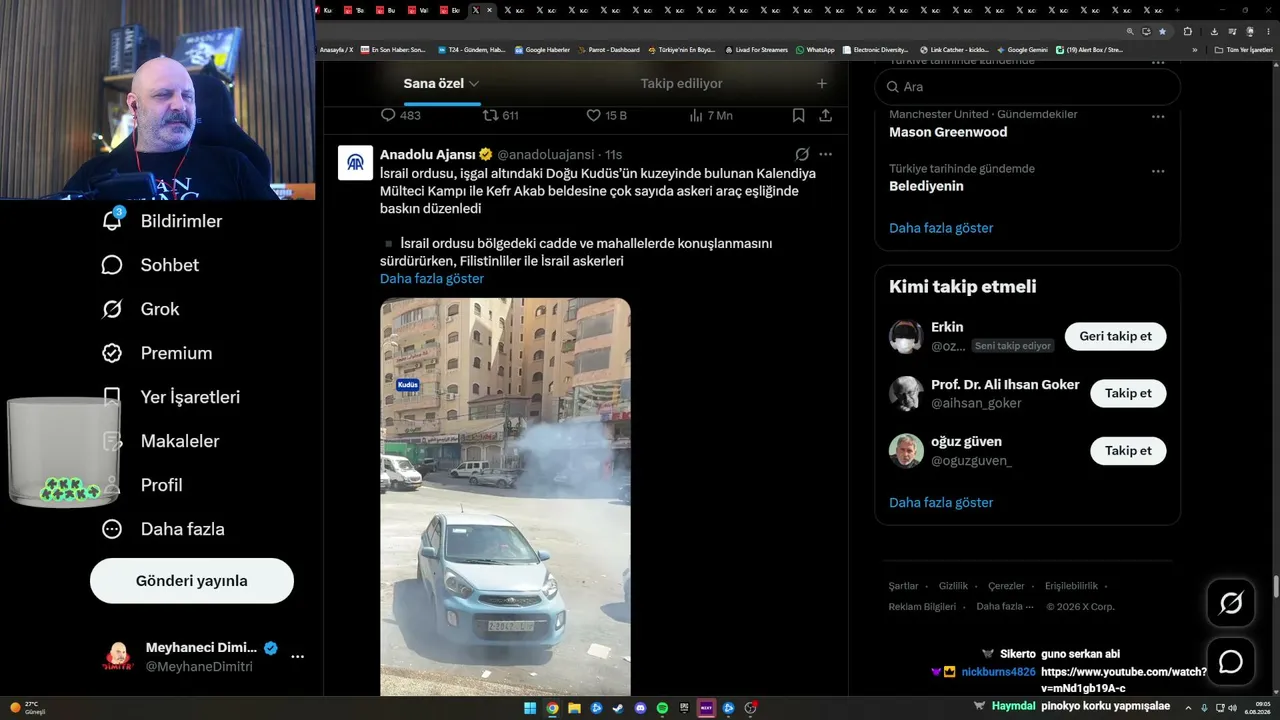Screen dimensions: 1280x720
Task: Show more trends with Daha fazla göster
Action: pos(941,228)
